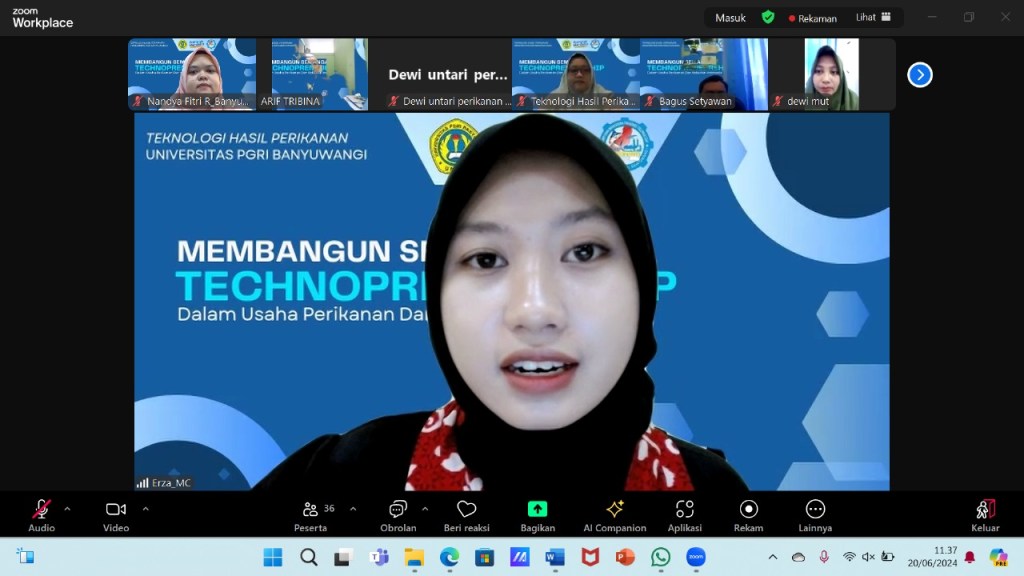Open Beri reaksi to send a reaction

tap(466, 510)
